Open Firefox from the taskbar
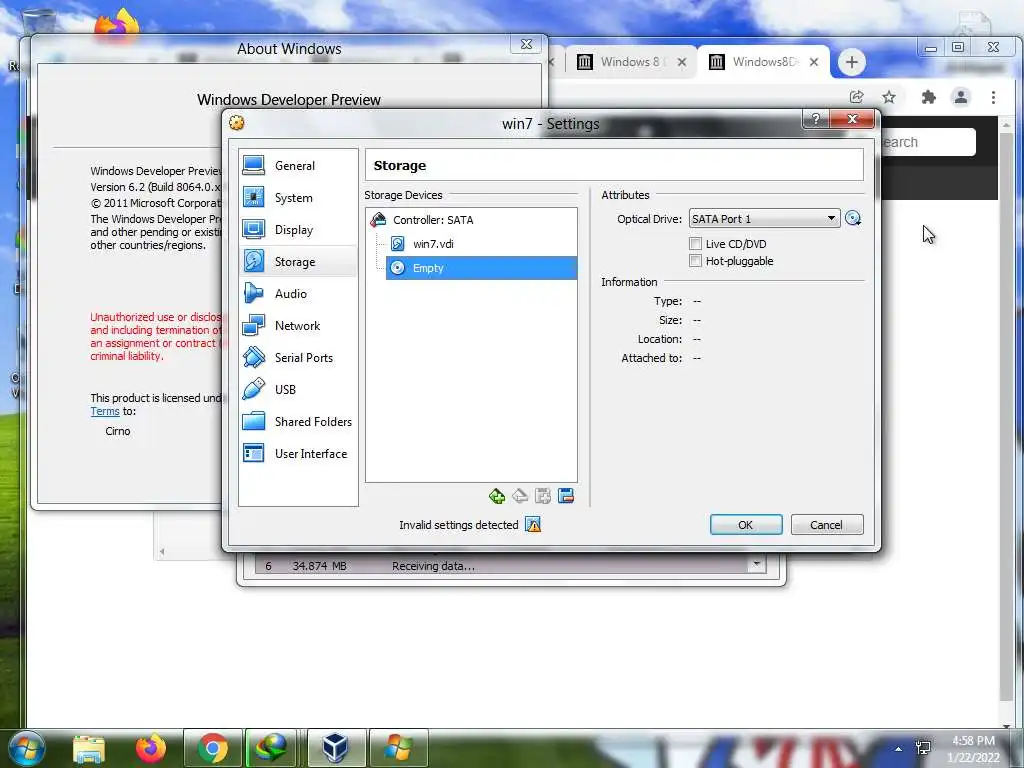This screenshot has height=768, width=1024. click(x=150, y=748)
